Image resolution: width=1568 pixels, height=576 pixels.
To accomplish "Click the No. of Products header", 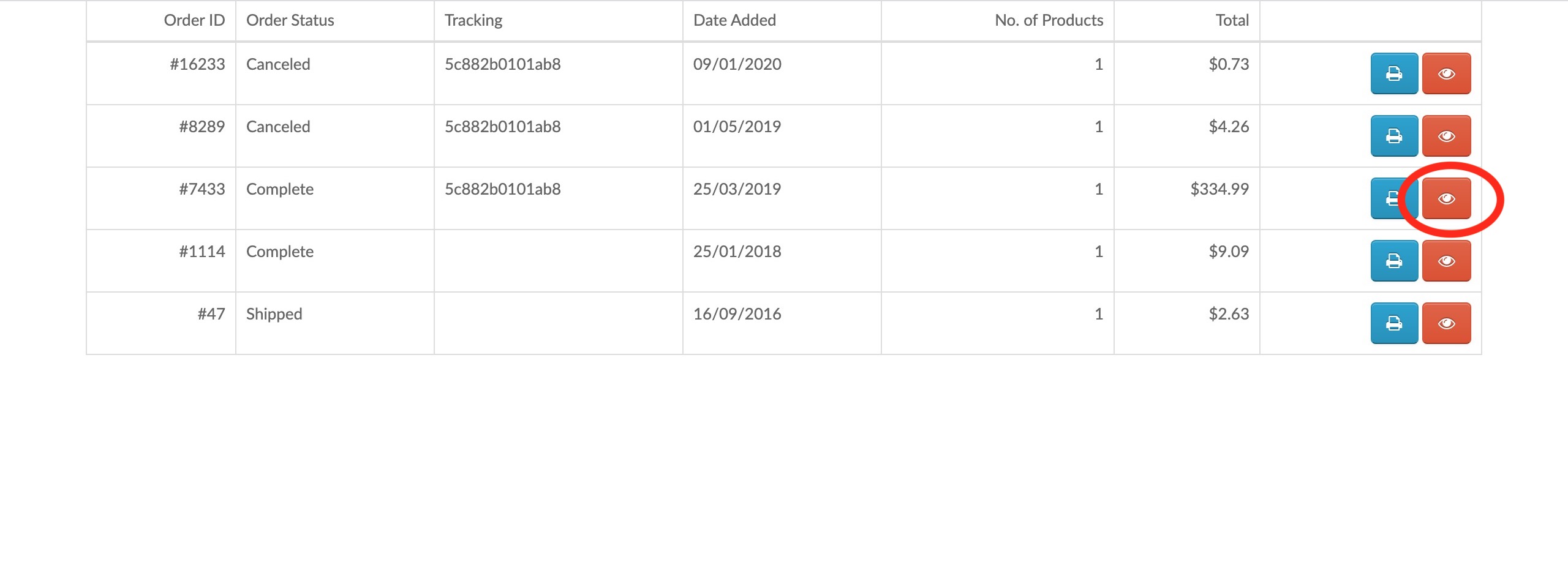I will [1049, 20].
